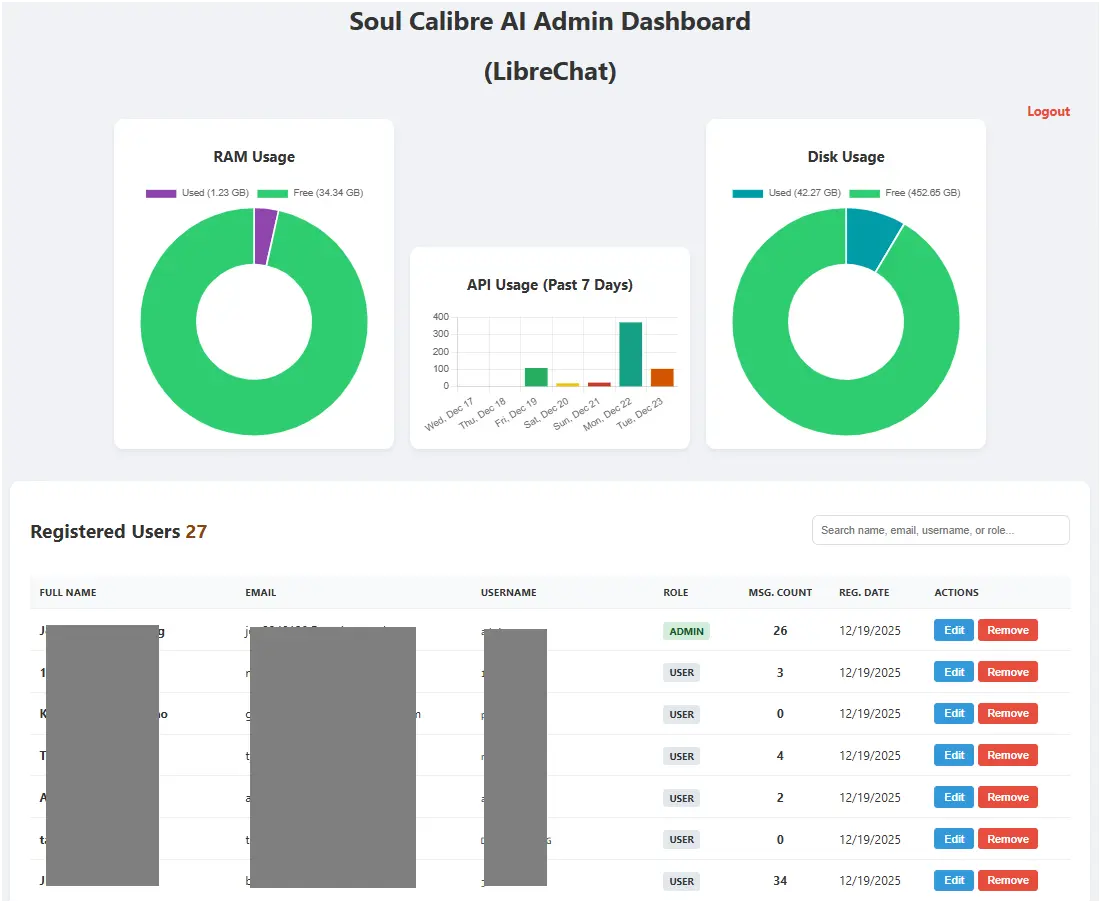
Task: Click the MSG. COUNT column header
Action: (x=780, y=593)
